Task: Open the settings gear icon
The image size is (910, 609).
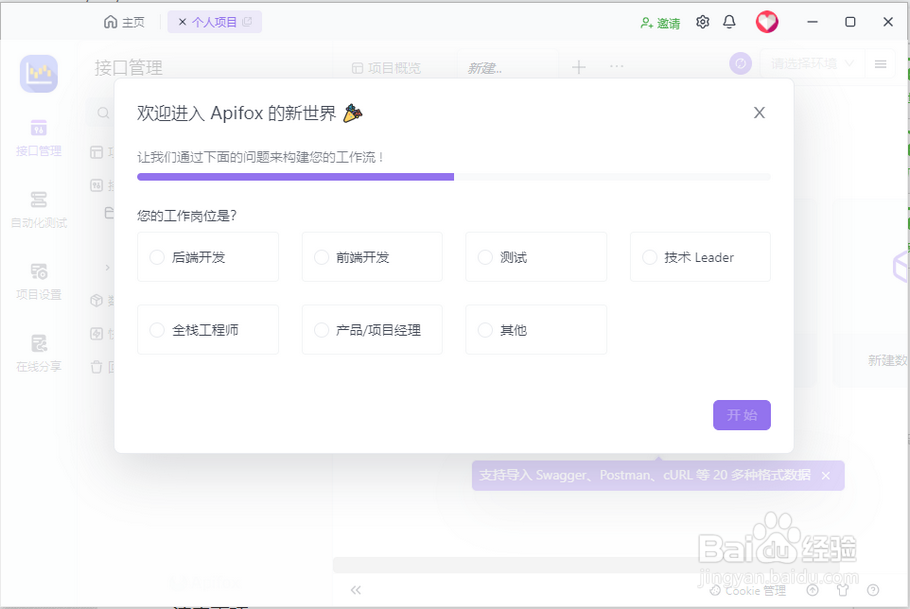Action: pos(703,22)
